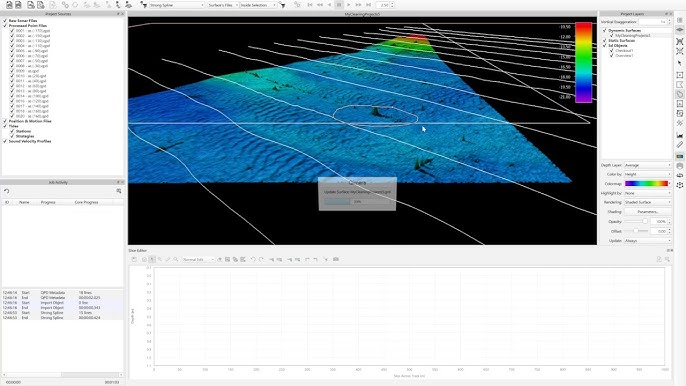
Task: Click the ruler measure tool icon
Action: (x=679, y=145)
